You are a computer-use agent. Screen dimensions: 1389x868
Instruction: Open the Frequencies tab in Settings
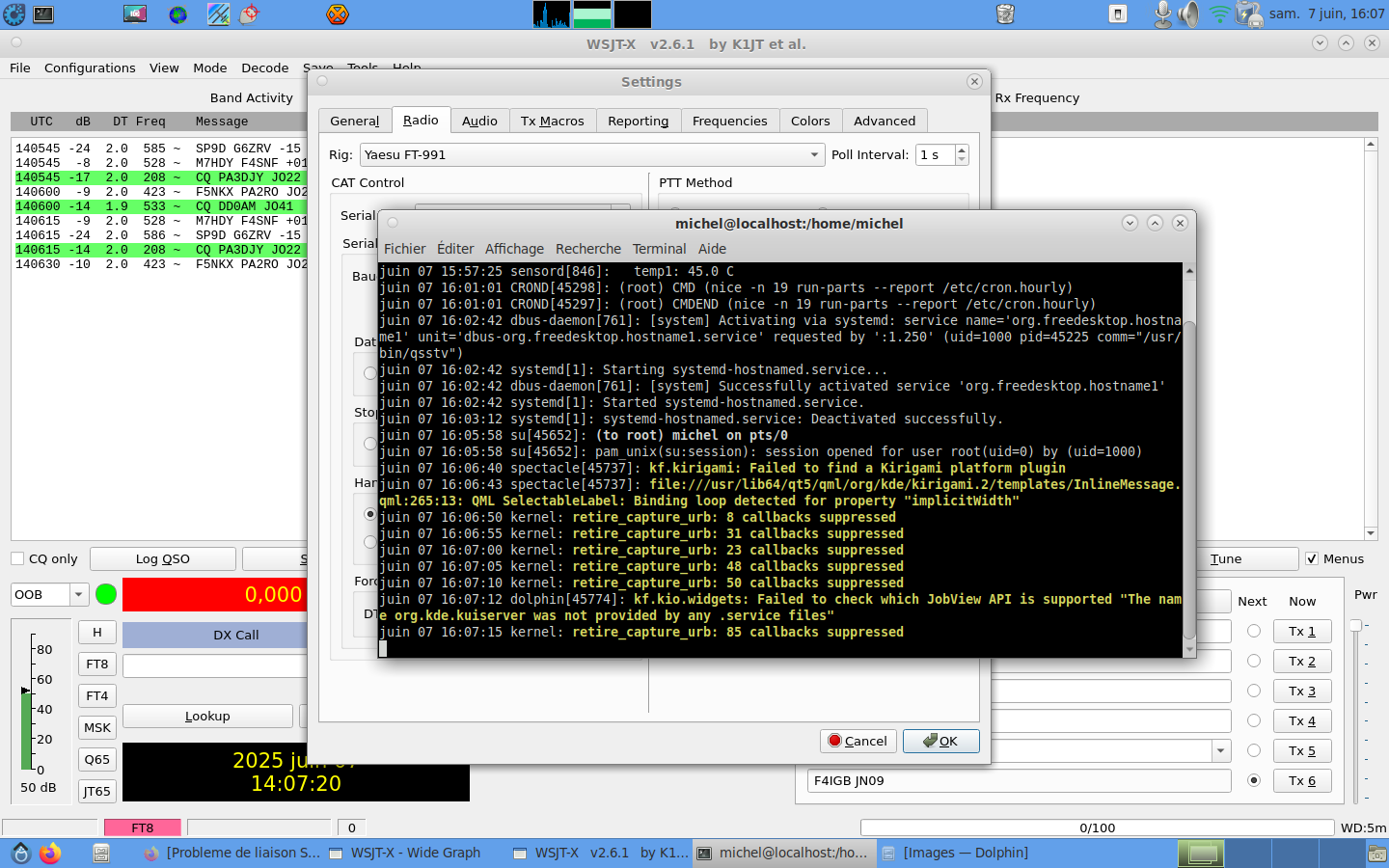tap(730, 121)
